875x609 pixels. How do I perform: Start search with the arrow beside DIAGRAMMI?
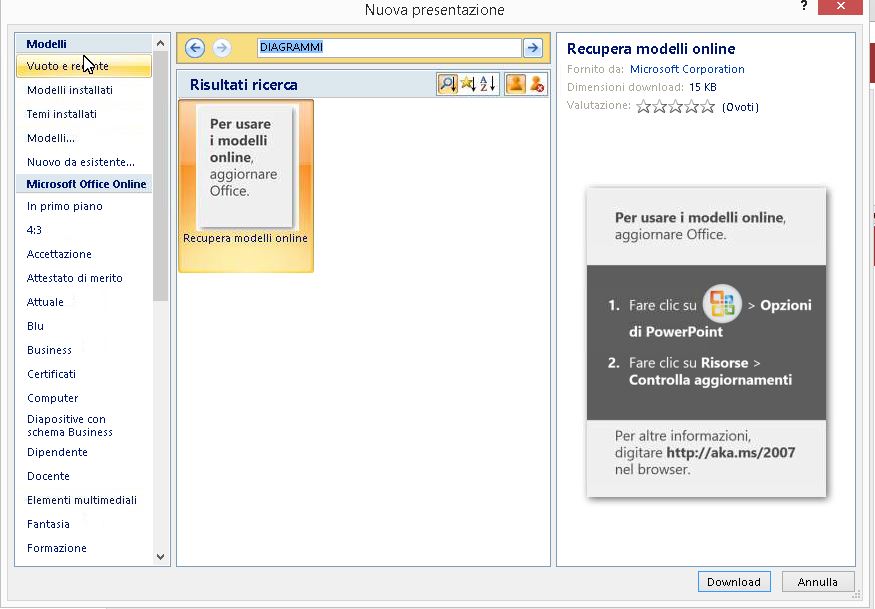coord(533,48)
